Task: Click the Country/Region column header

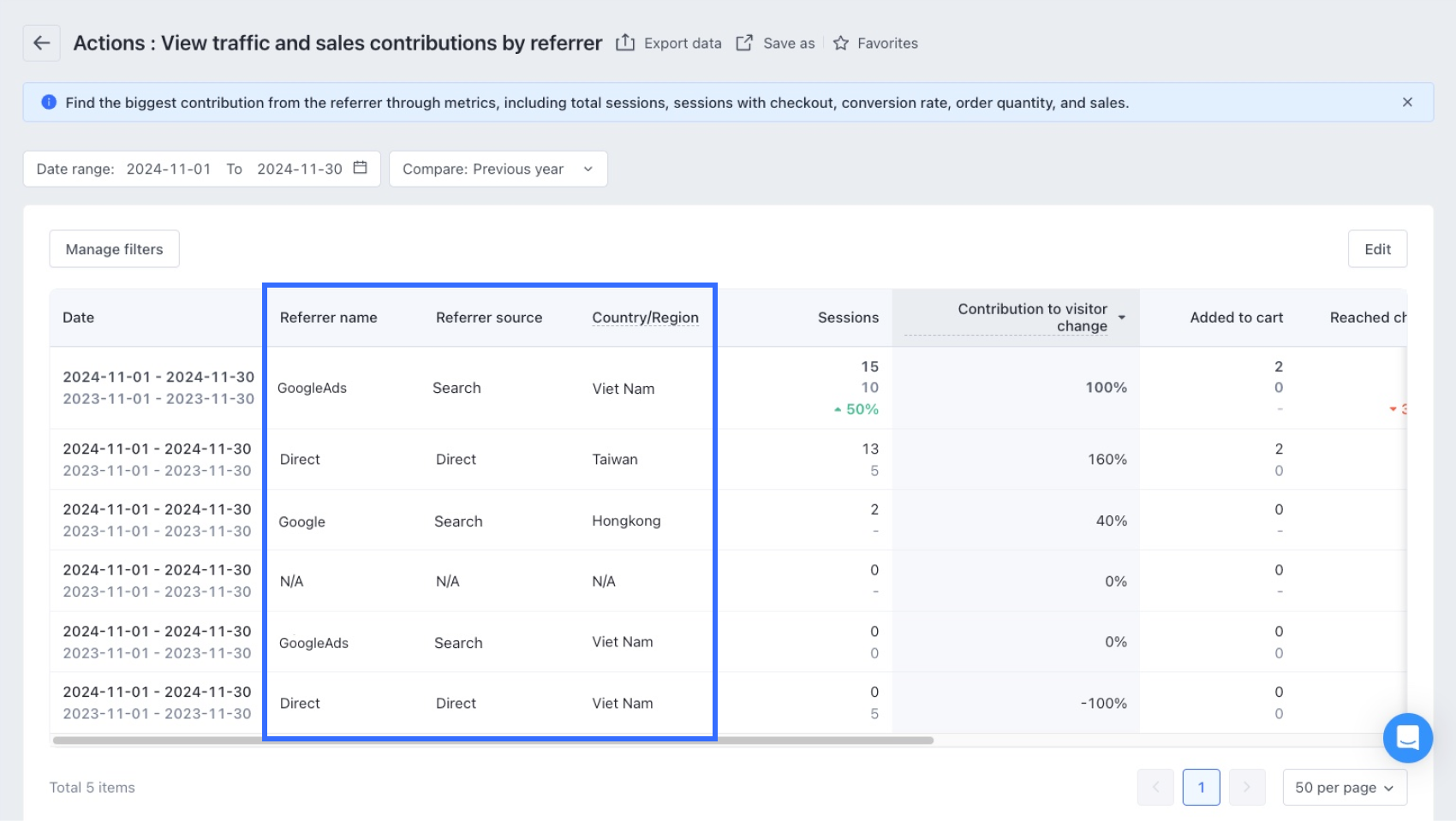Action: [645, 318]
